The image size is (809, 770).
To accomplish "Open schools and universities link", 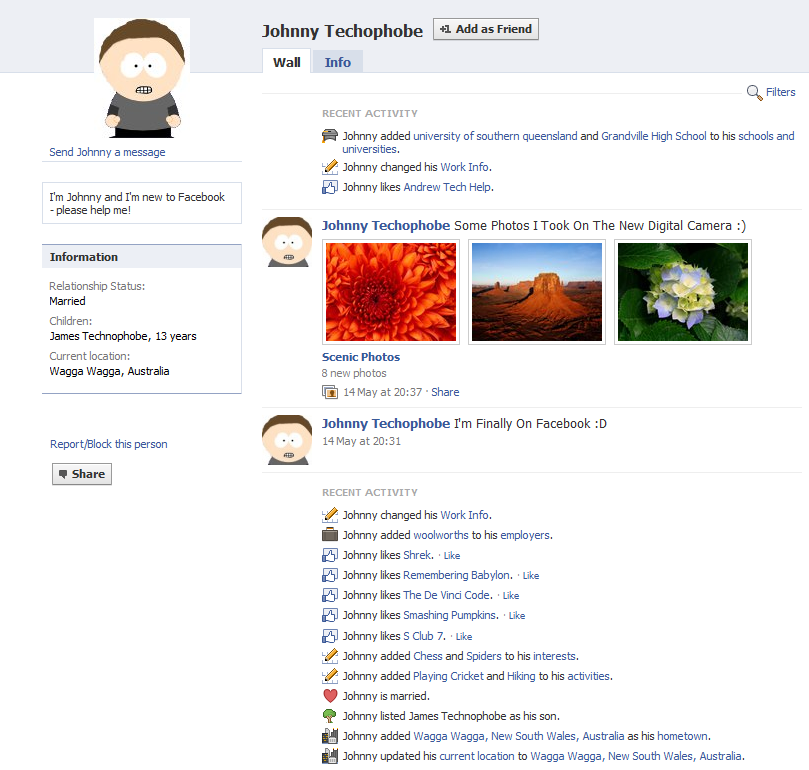I will pos(568,142).
